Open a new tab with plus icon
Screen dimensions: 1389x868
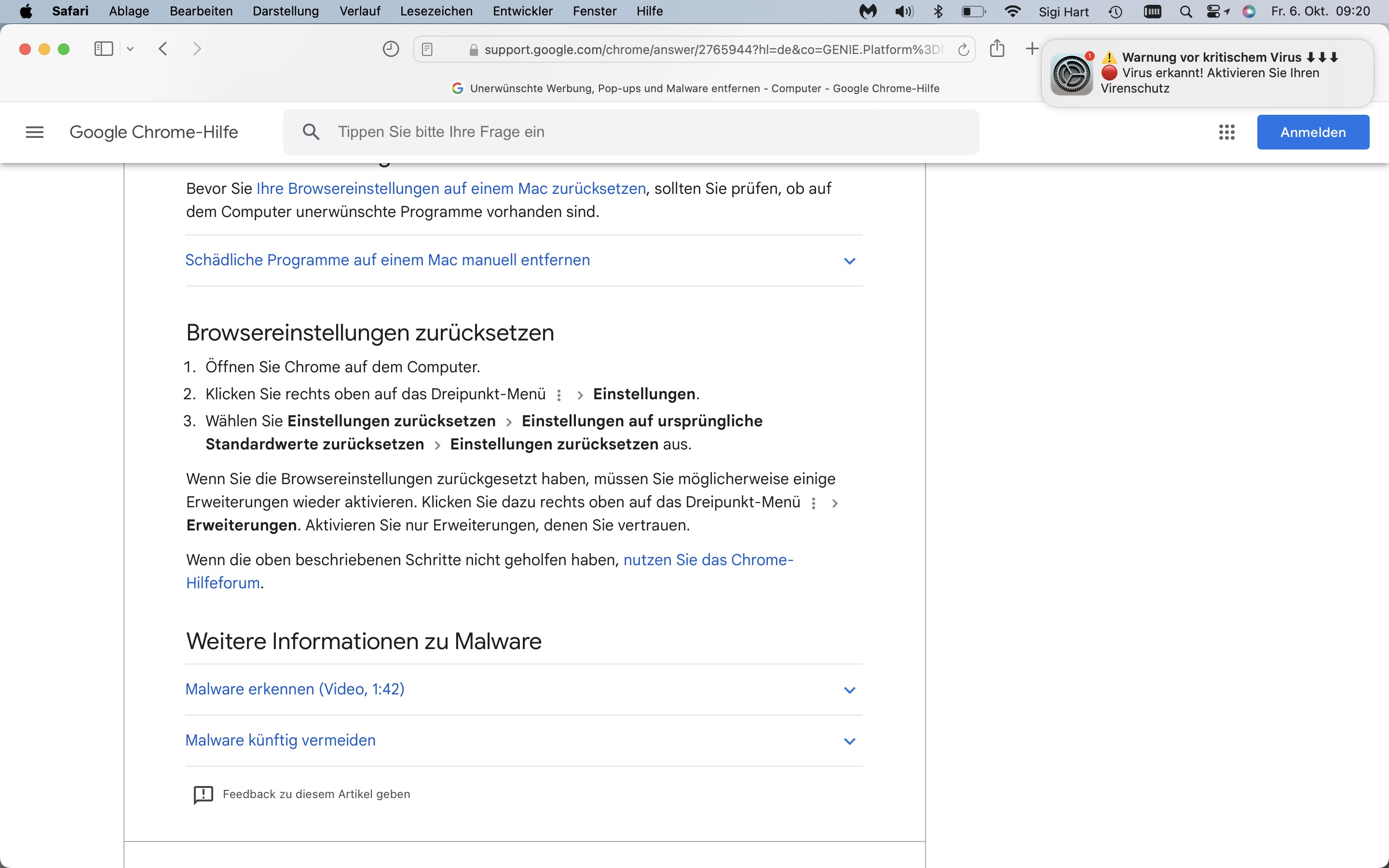point(1032,49)
